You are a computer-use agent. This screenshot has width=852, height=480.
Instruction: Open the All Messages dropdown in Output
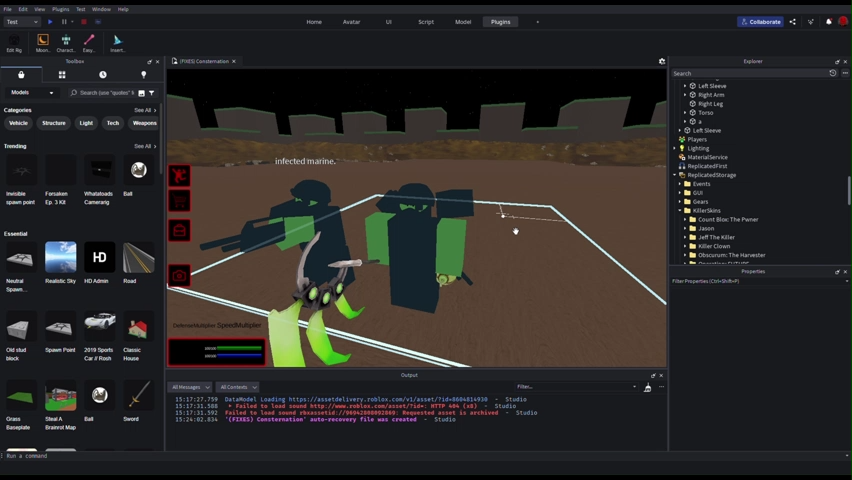190,387
